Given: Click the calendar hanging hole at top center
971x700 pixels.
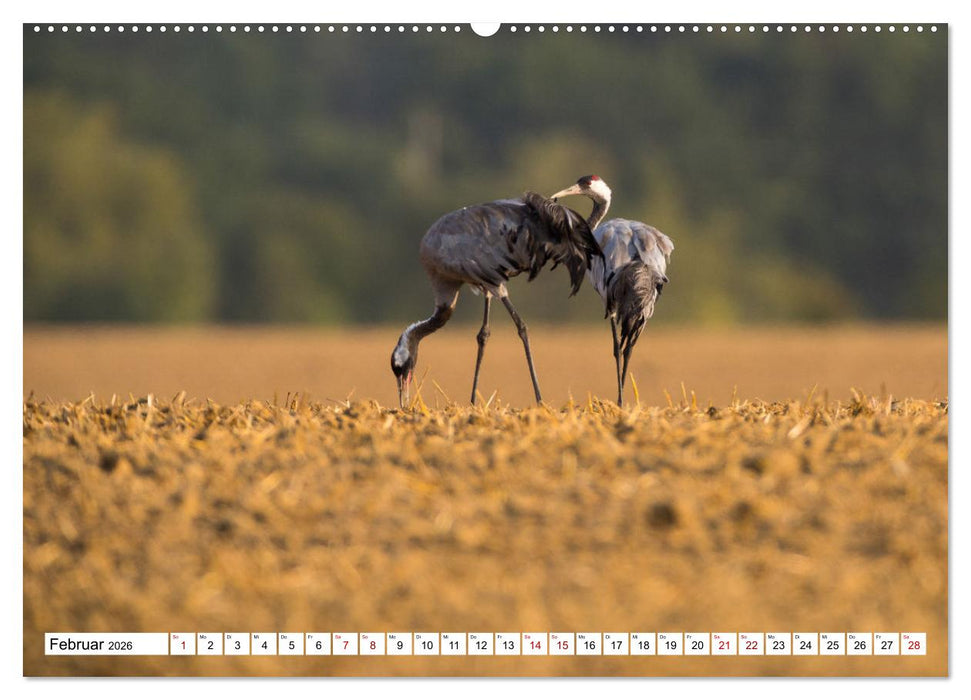Looking at the screenshot, I should 485,28.
